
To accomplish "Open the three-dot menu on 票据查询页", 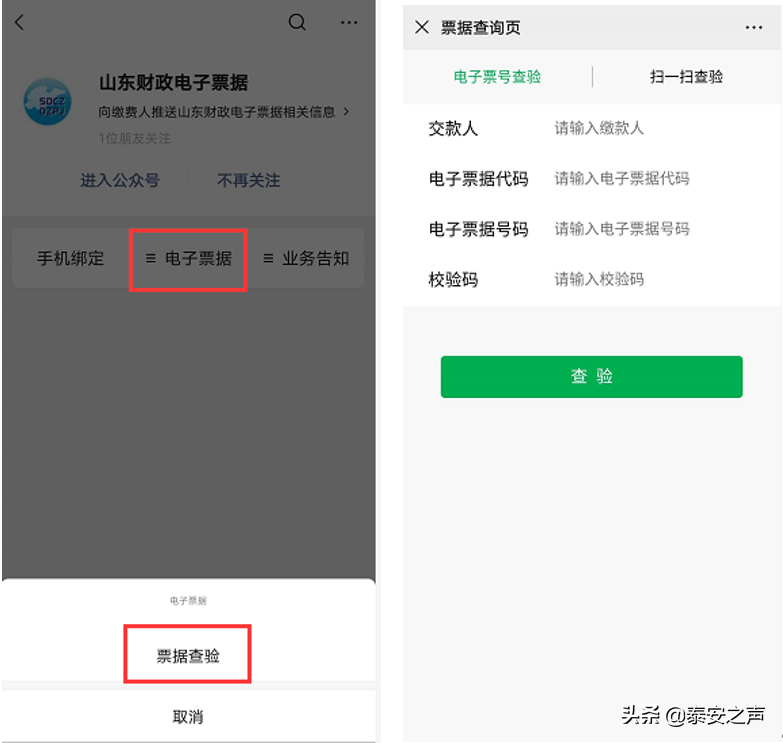I will pos(754,27).
